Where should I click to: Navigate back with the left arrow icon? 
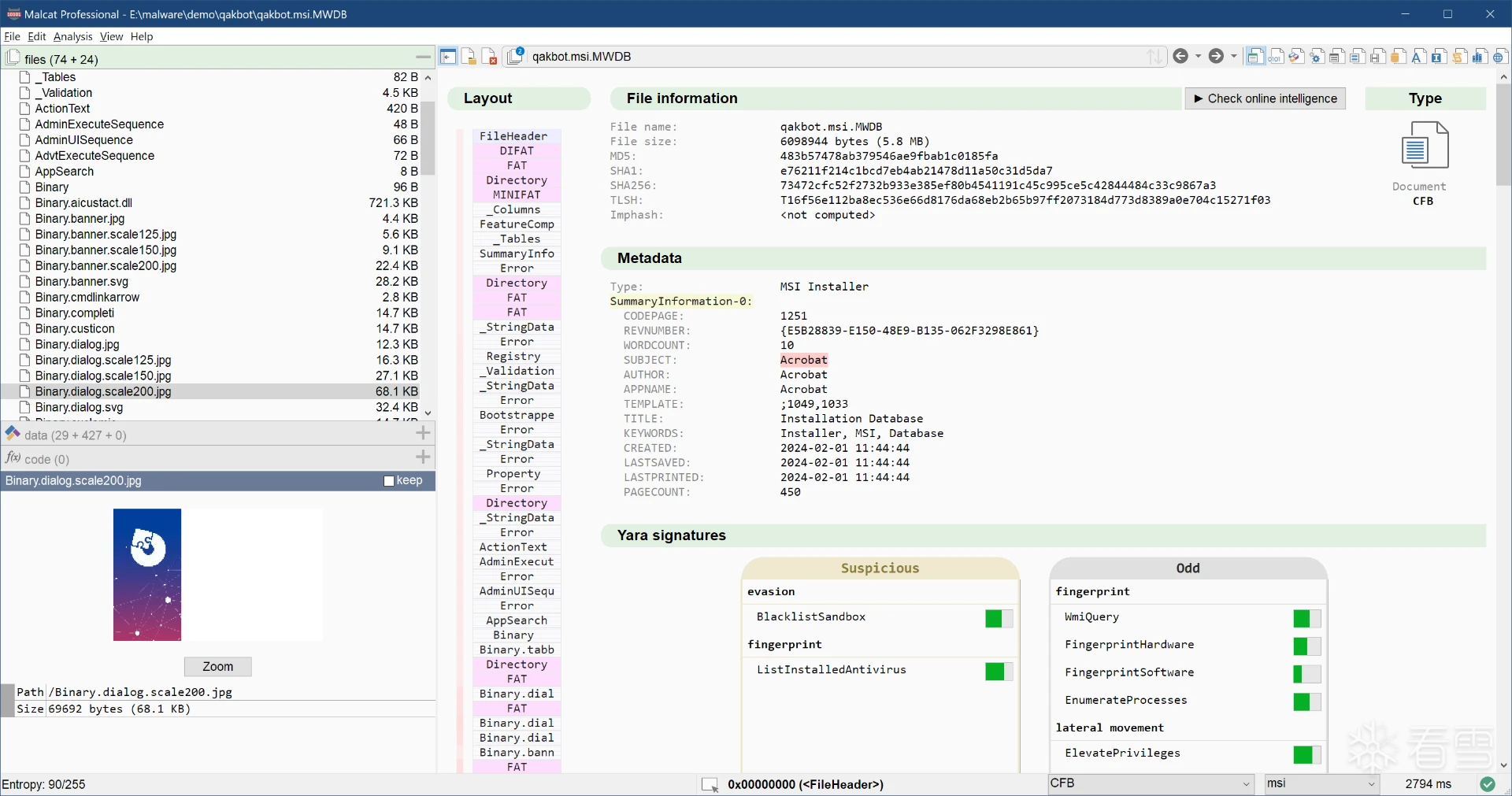click(1180, 56)
